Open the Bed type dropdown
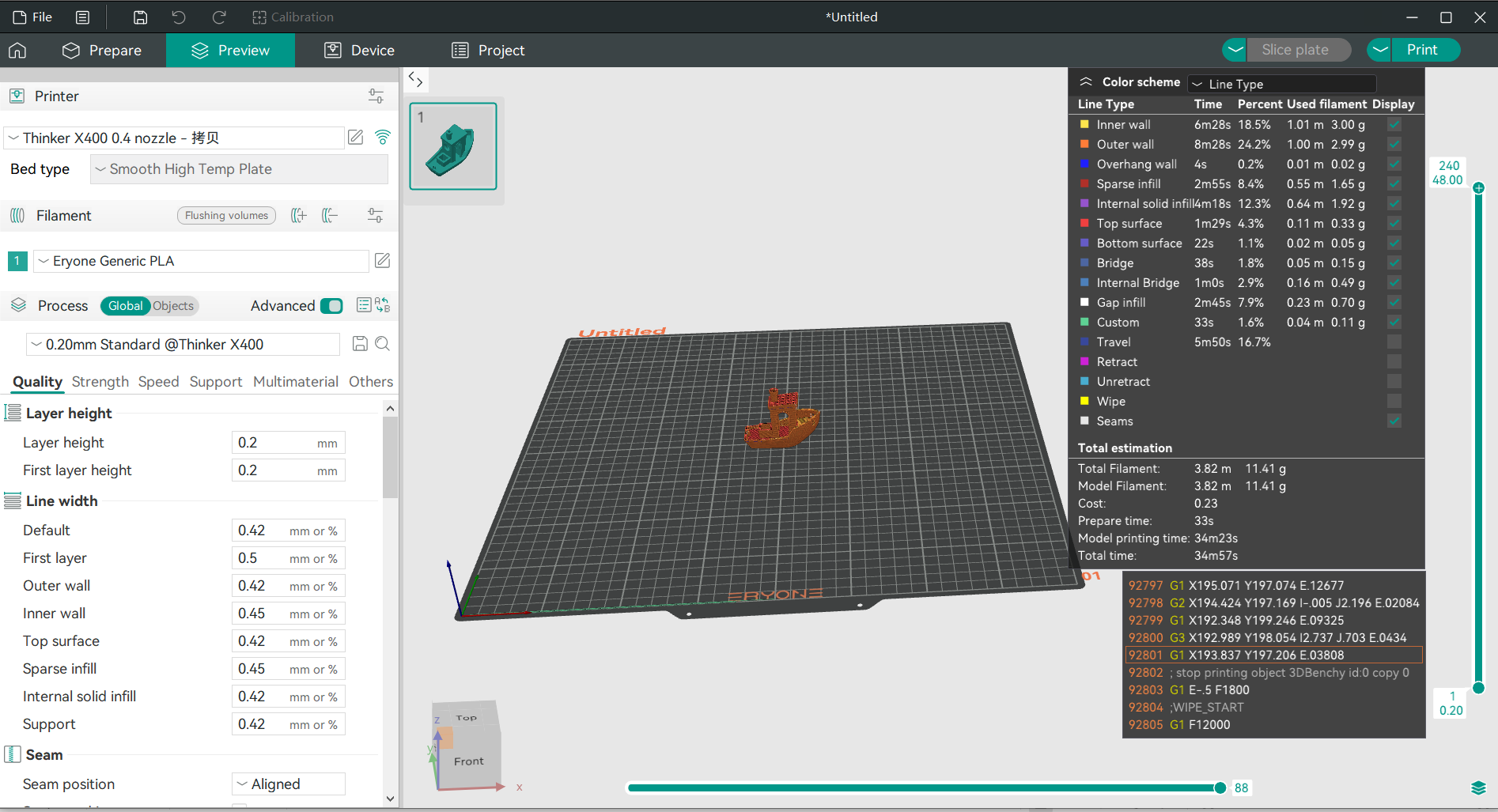1498x812 pixels. pos(239,169)
